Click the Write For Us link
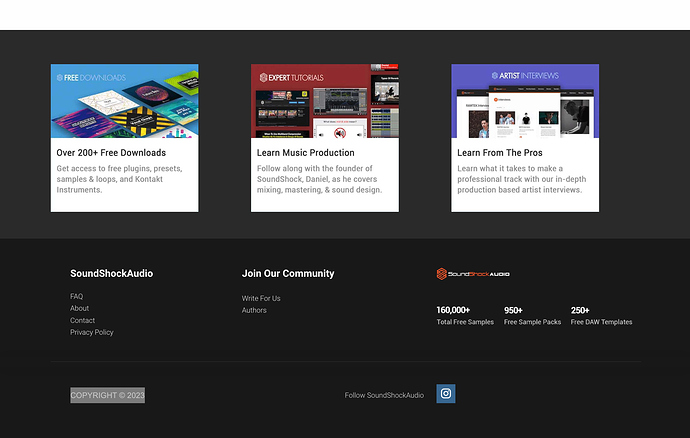690x438 pixels. pyautogui.click(x=261, y=299)
